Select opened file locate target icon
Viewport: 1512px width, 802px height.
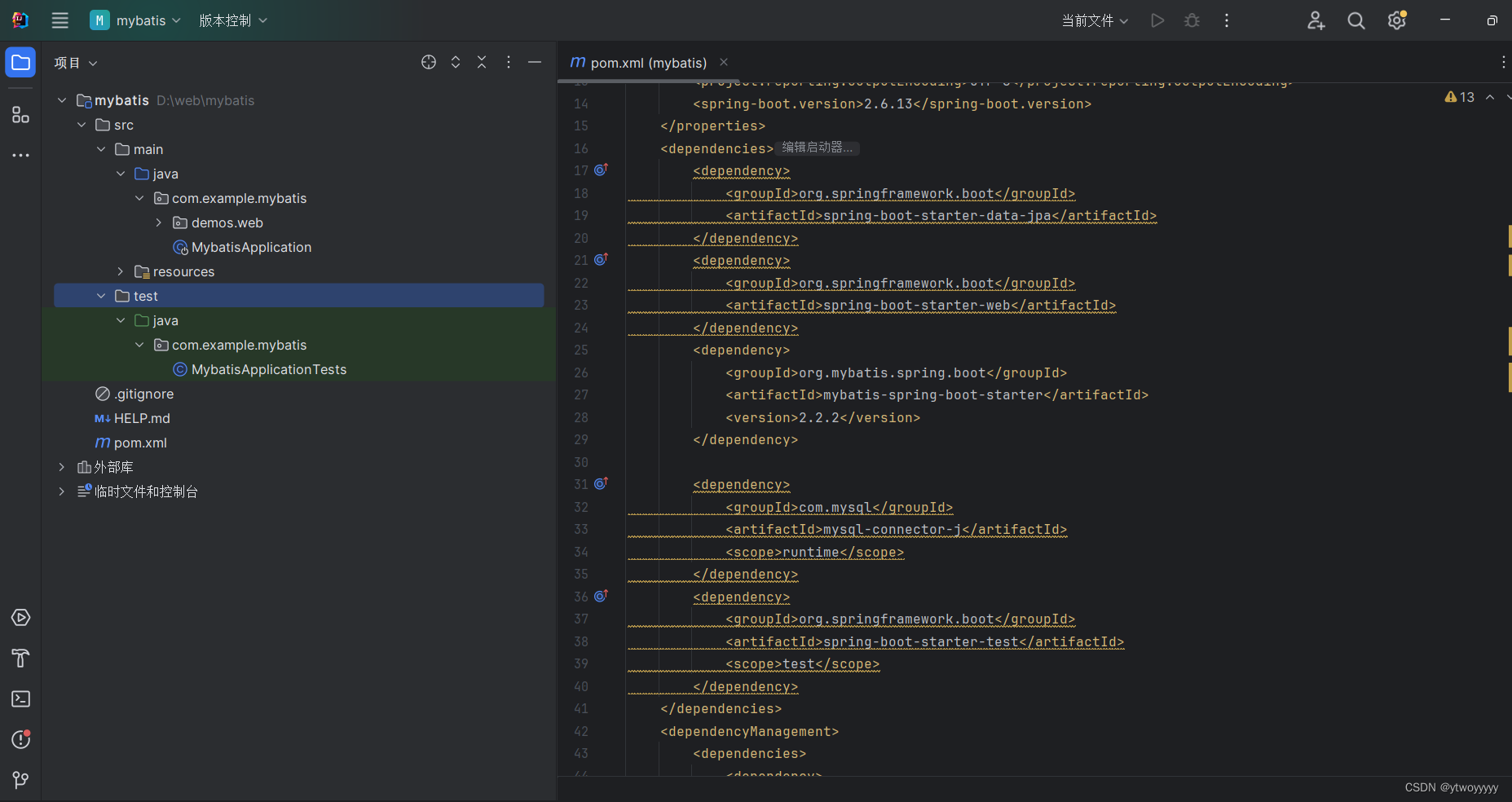tap(429, 62)
